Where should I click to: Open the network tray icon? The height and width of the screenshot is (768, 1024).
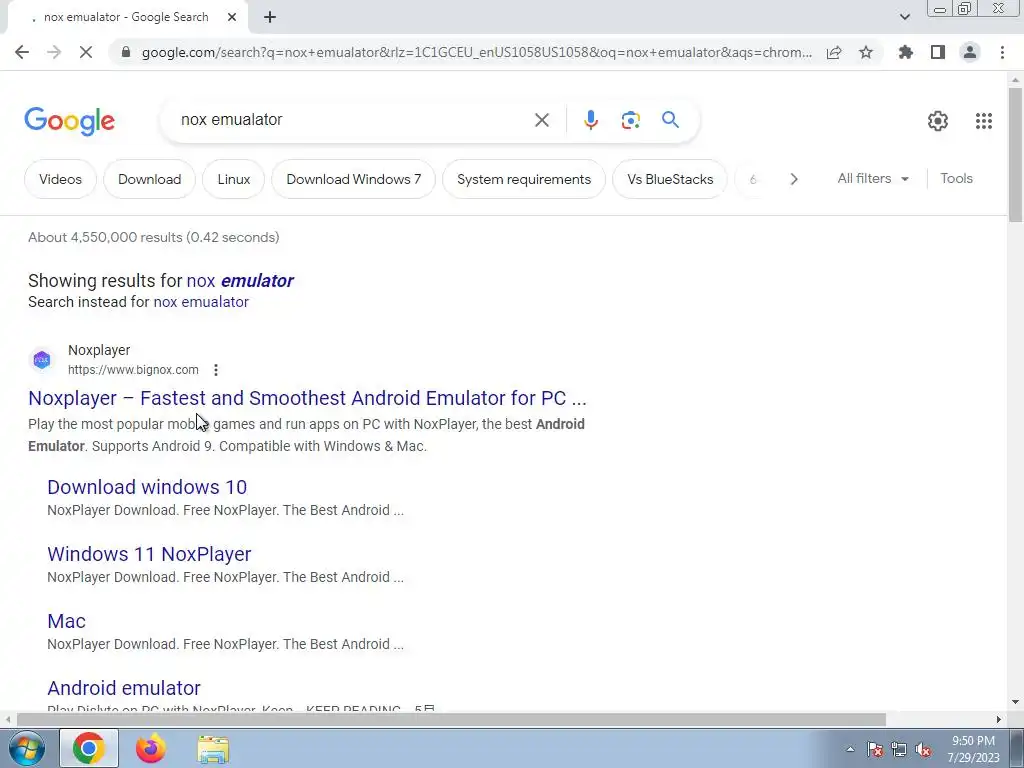(899, 750)
